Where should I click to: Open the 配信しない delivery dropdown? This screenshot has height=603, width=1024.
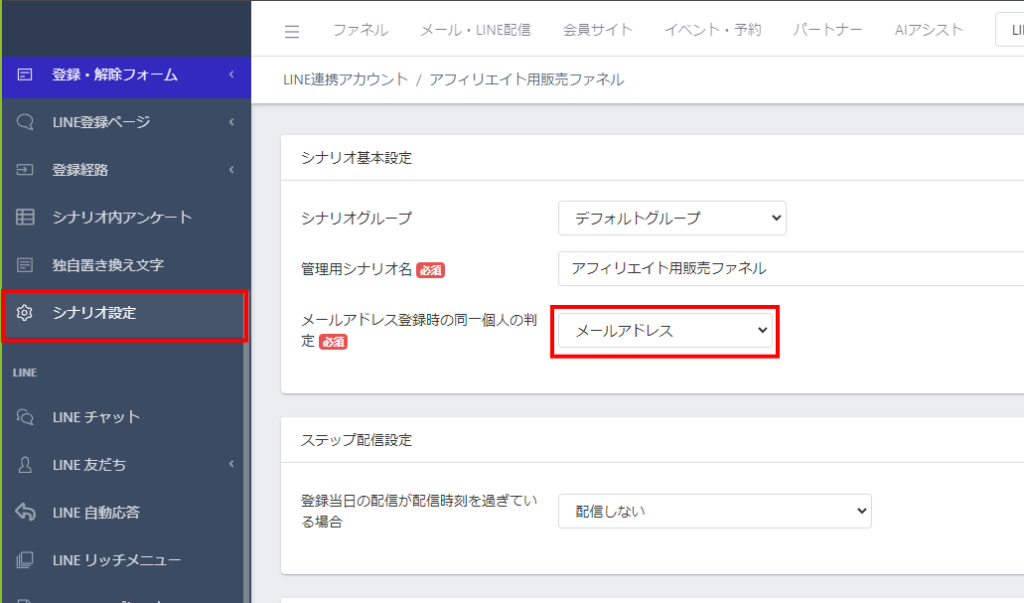pyautogui.click(x=714, y=511)
